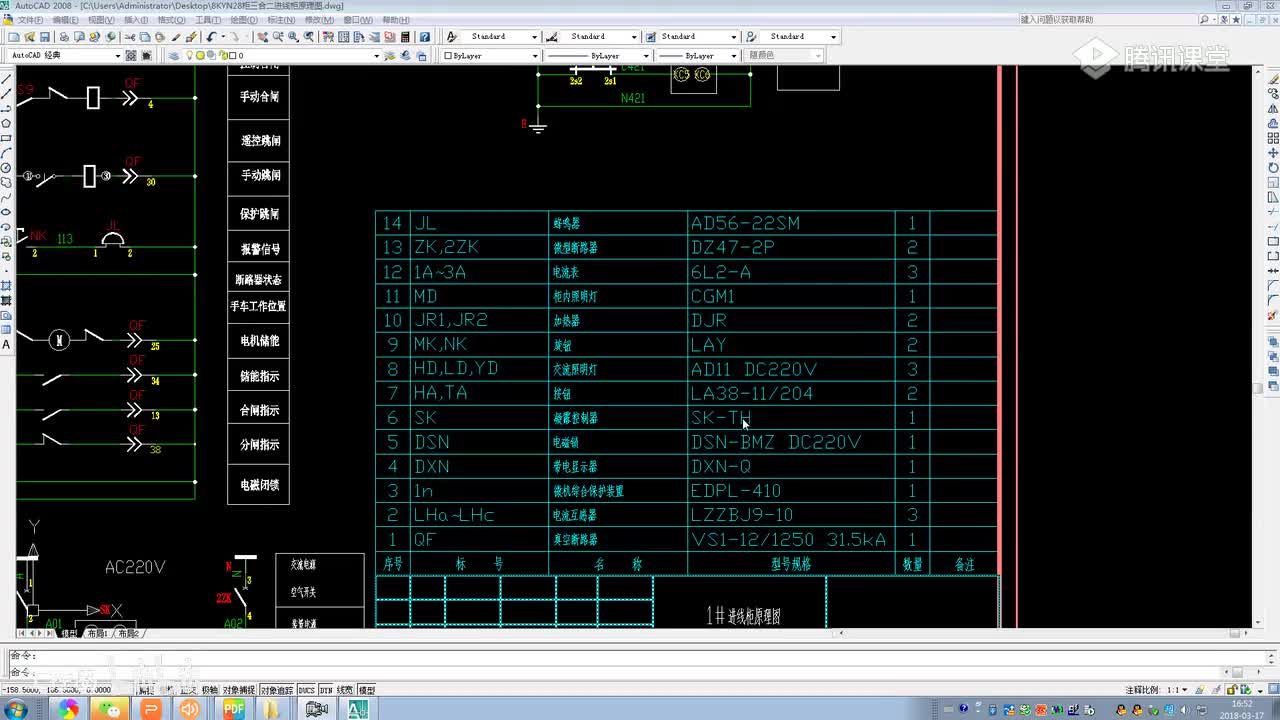Open the Properties palette icon
The height and width of the screenshot is (720, 1280).
pos(330,37)
